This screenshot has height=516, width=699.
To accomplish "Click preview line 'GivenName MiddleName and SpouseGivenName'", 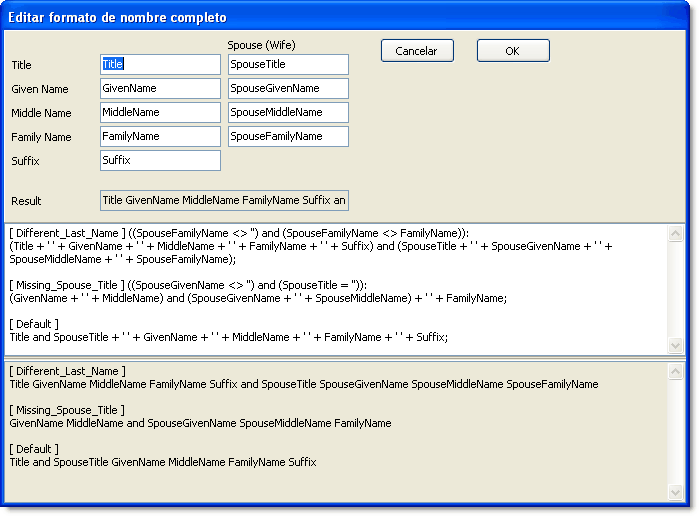I will [200, 423].
